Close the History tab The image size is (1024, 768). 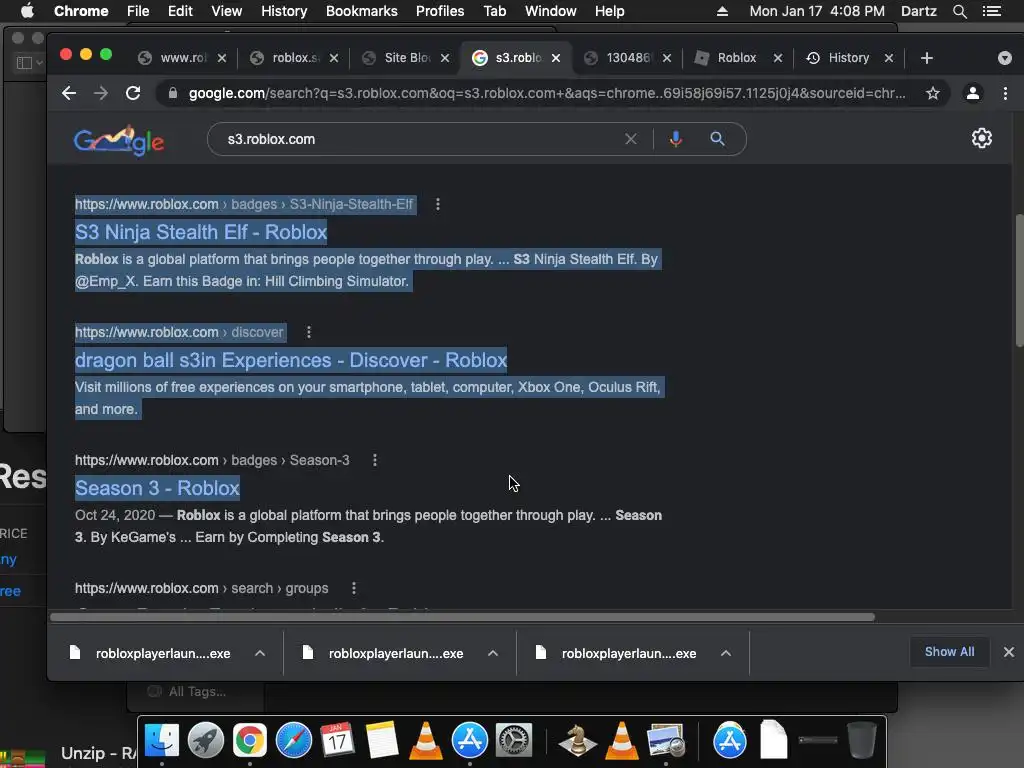click(x=889, y=58)
